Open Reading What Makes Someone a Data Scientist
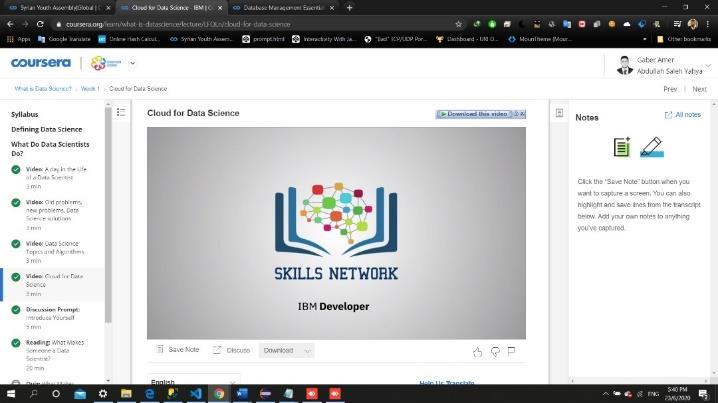Screen dimensions: 718x403 click(x=53, y=355)
